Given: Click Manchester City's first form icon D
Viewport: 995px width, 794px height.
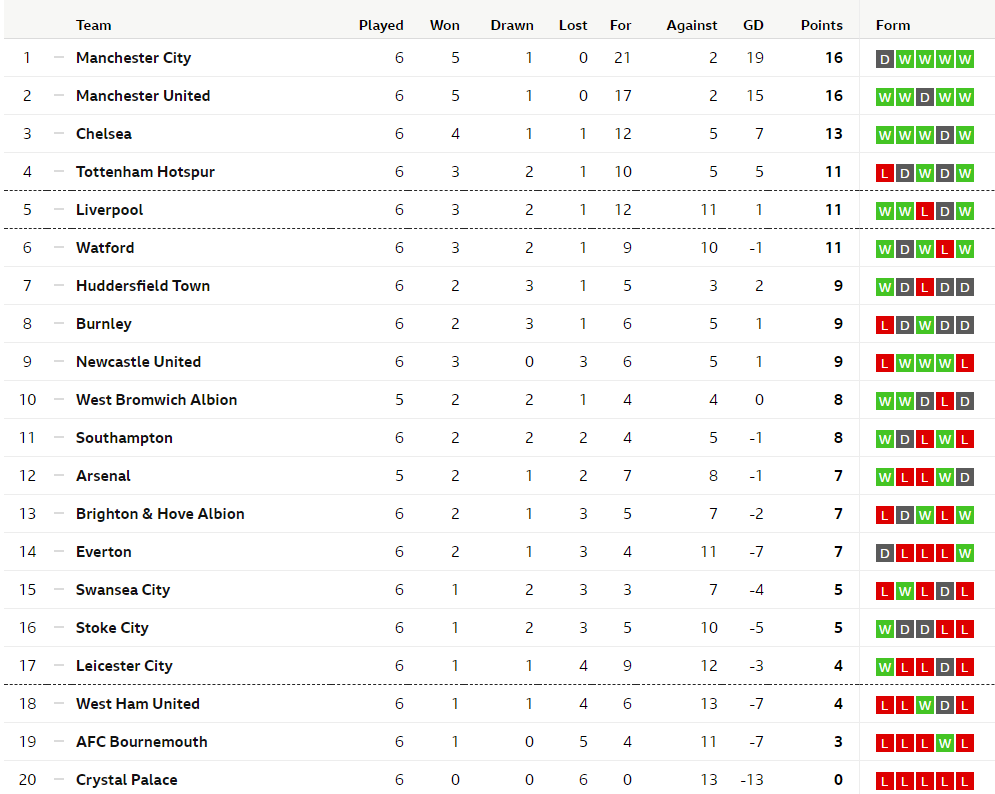Looking at the screenshot, I should click(x=885, y=59).
